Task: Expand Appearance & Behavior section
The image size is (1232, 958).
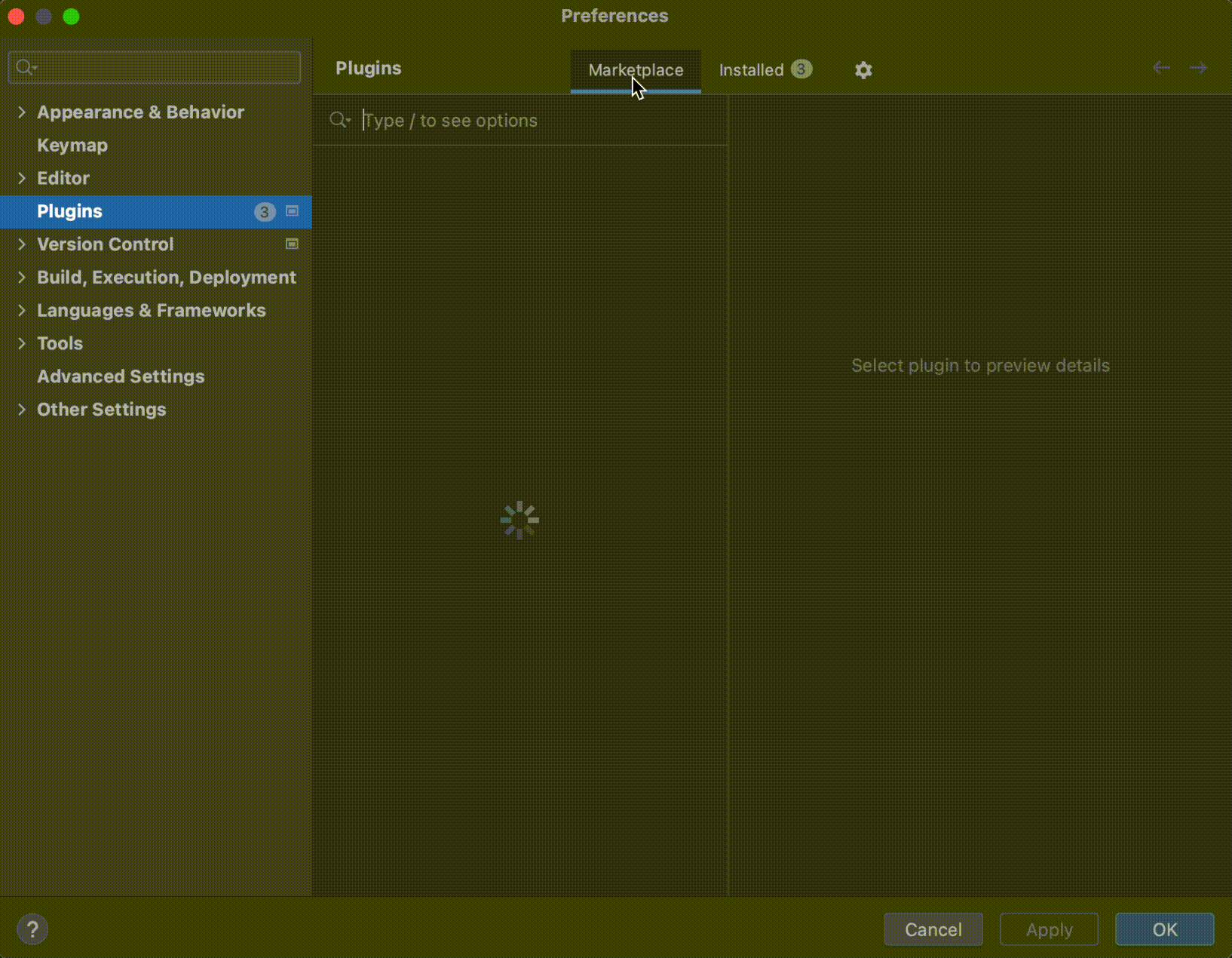Action: click(x=22, y=112)
